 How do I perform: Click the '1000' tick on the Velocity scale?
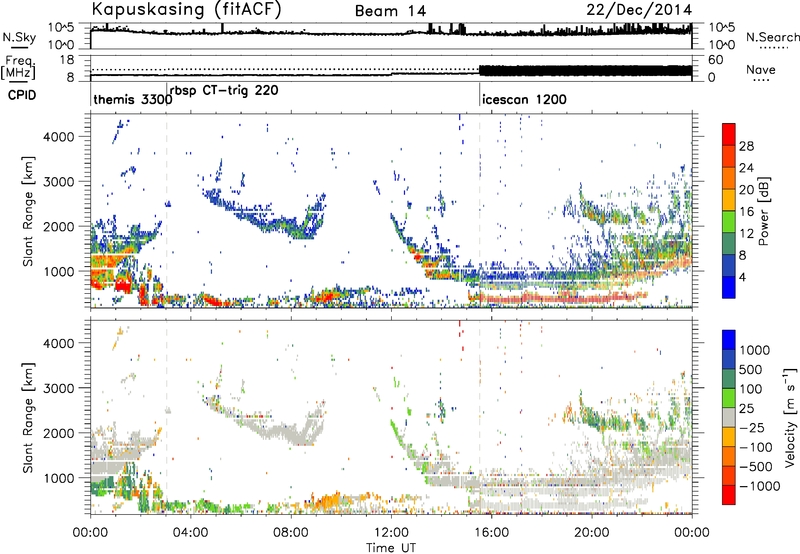pyautogui.click(x=754, y=350)
